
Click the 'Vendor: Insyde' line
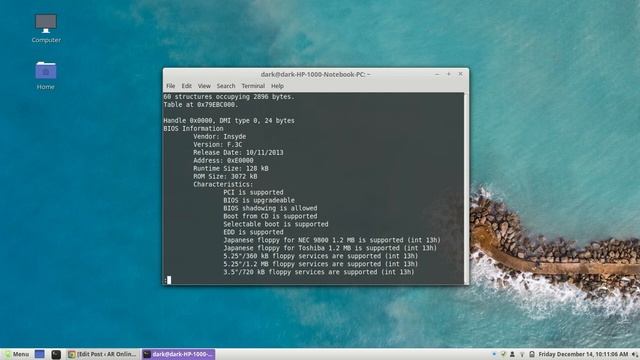coord(220,136)
